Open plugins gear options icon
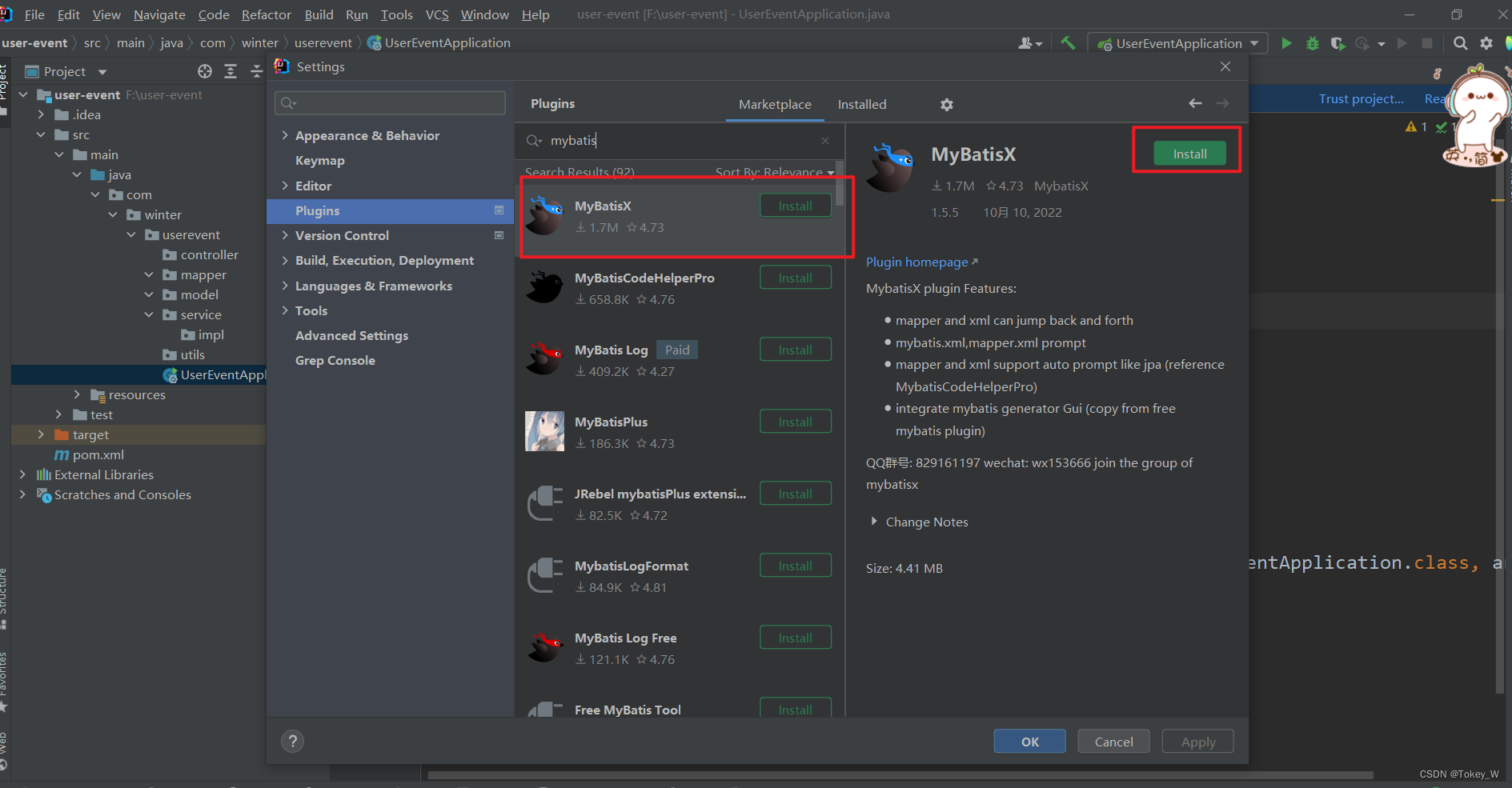 (947, 105)
